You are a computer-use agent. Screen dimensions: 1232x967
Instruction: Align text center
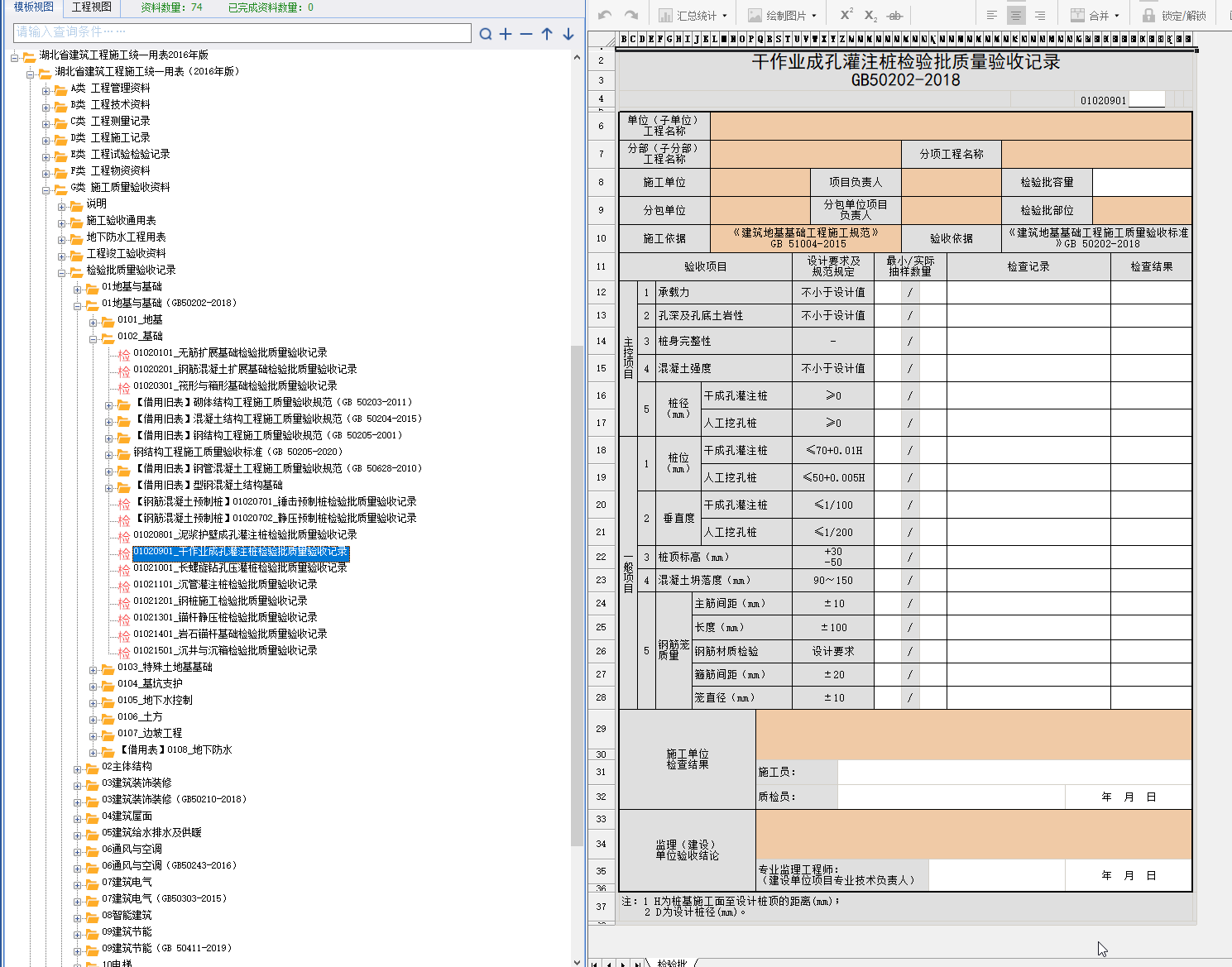click(1016, 15)
